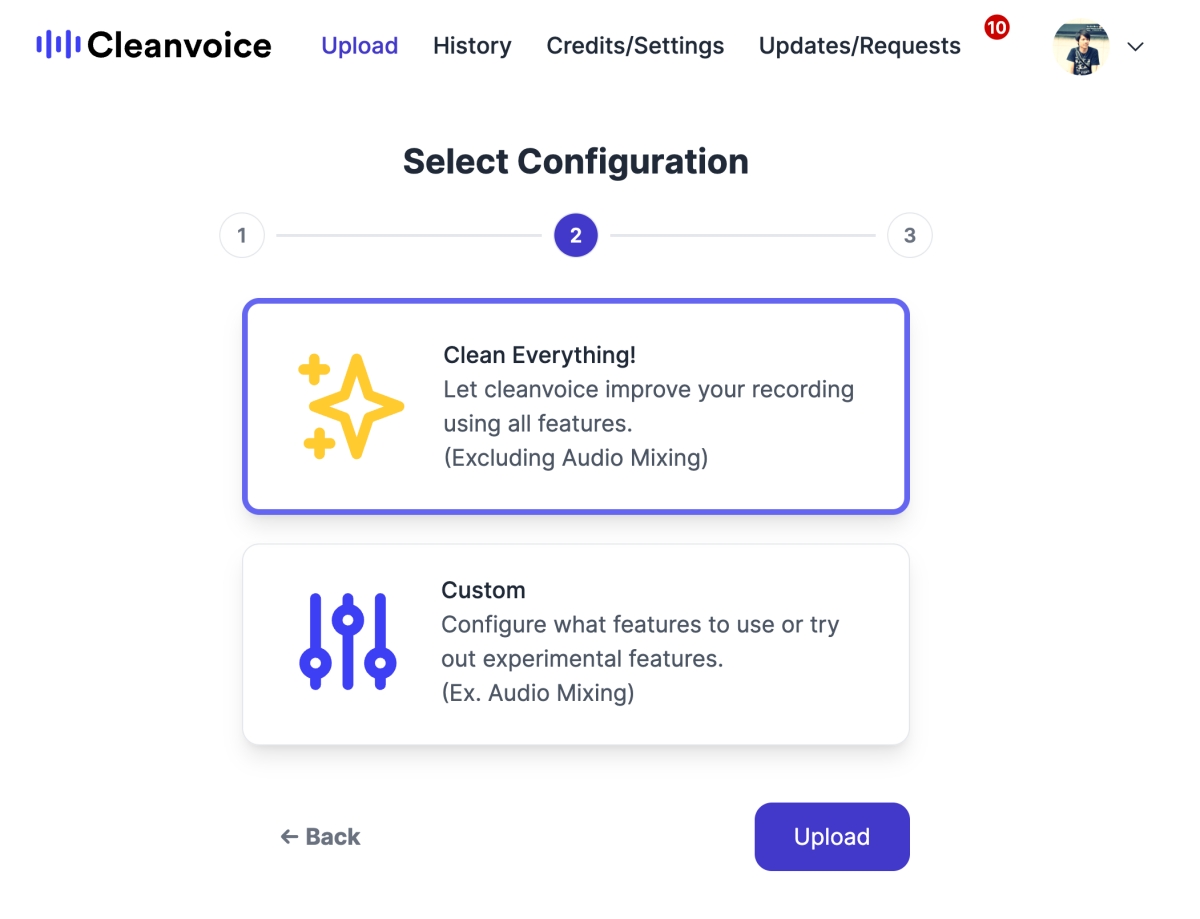The height and width of the screenshot is (919, 1200).
Task: Click the Cleanvoice brand name text
Action: tap(179, 45)
